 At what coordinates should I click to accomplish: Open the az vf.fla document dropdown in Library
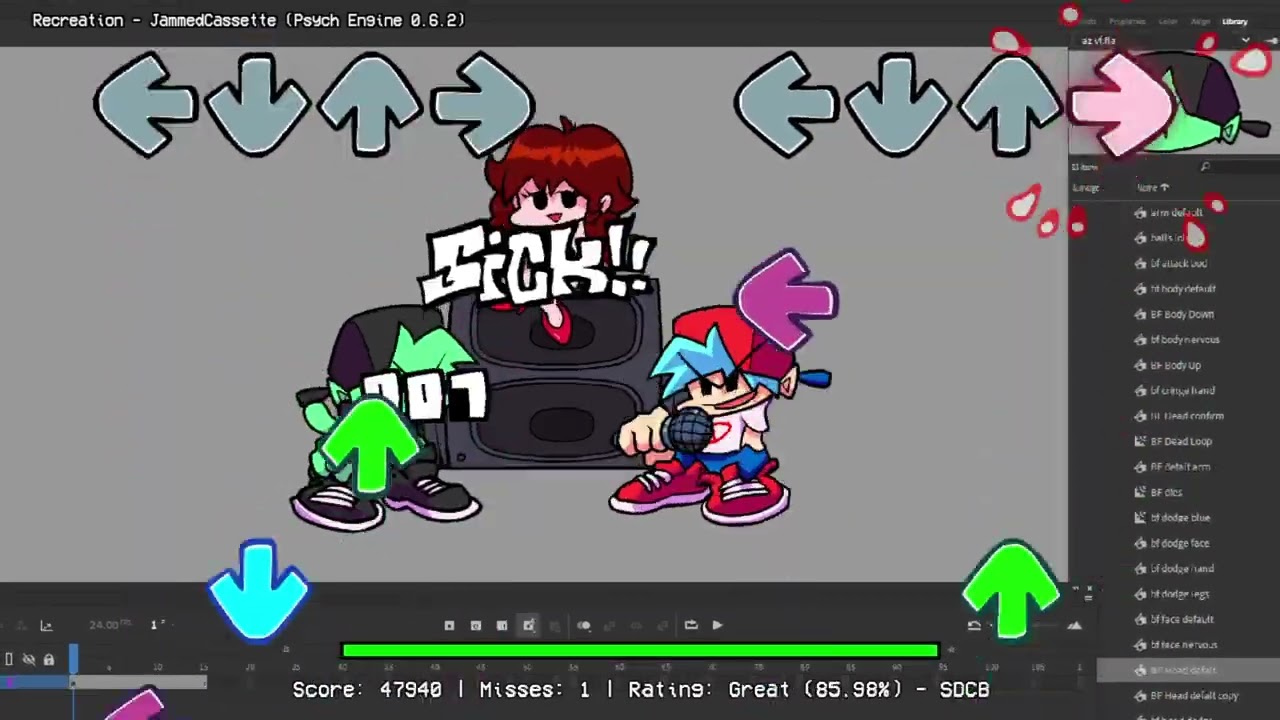point(1246,41)
